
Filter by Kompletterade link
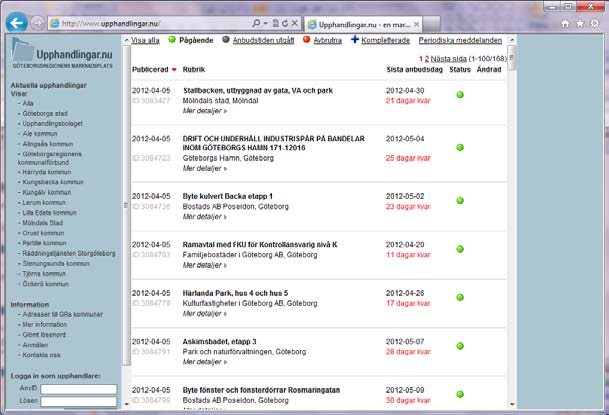pyautogui.click(x=385, y=40)
